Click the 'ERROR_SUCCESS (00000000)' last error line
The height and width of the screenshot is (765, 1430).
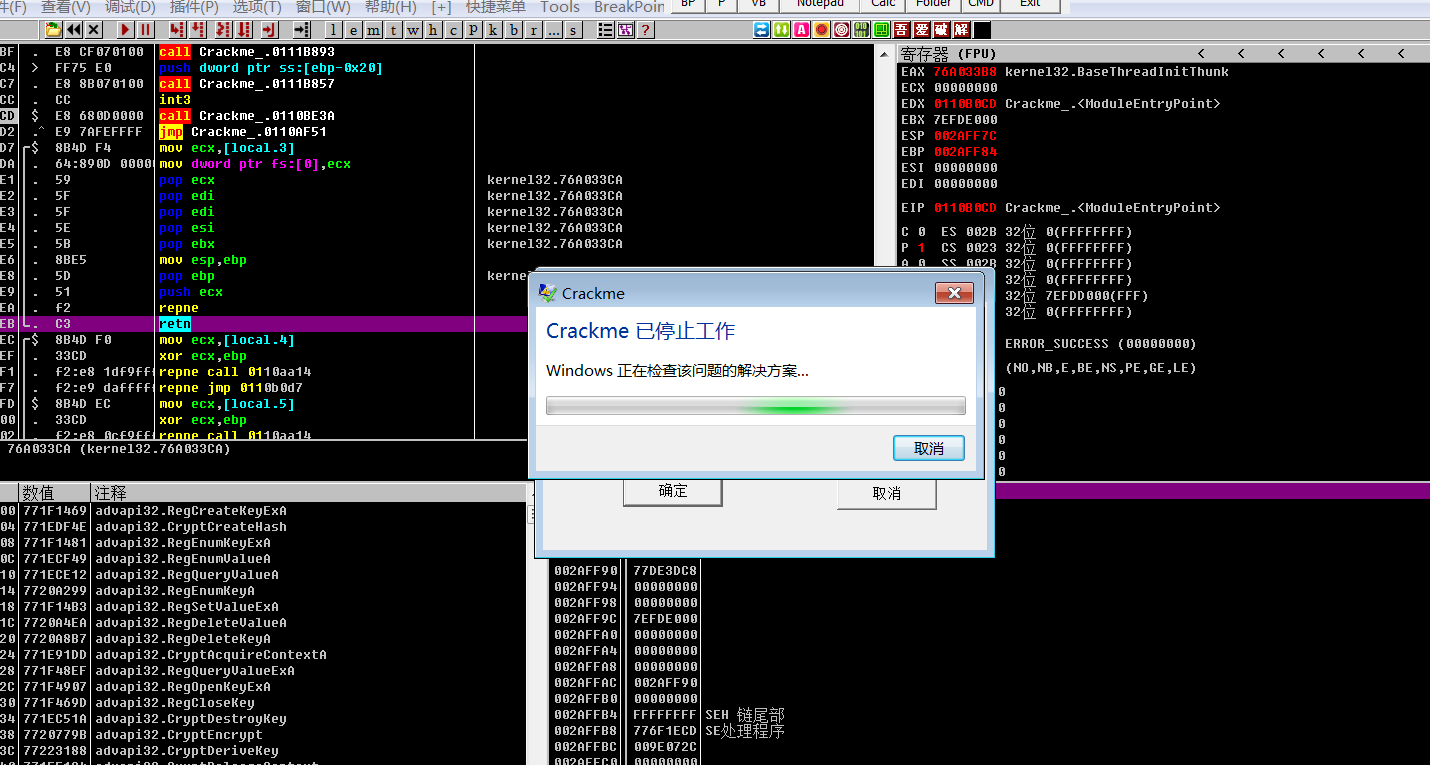click(1100, 344)
